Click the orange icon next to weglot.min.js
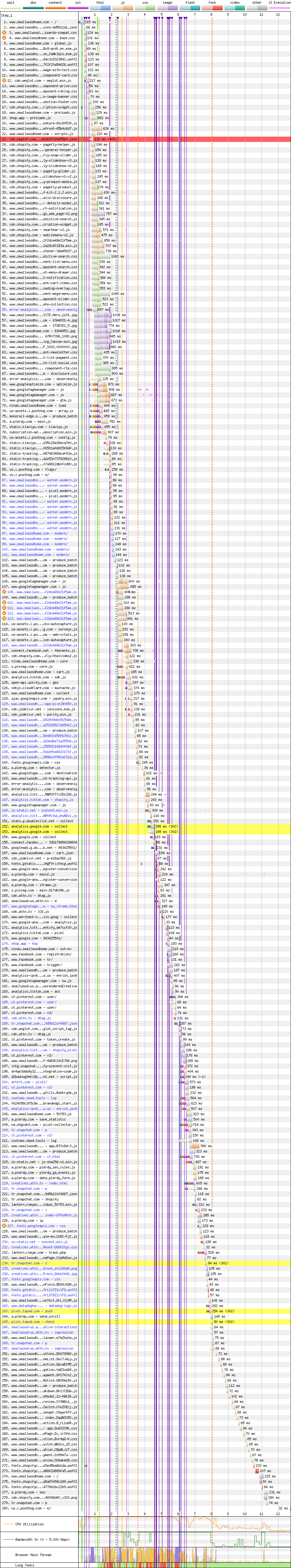 tap(4, 80)
